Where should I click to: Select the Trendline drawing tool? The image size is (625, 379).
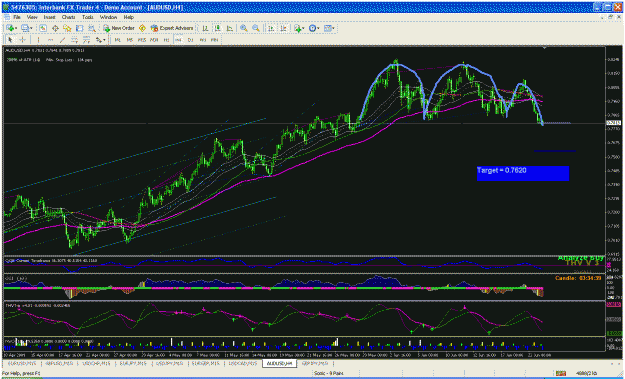pos(62,40)
